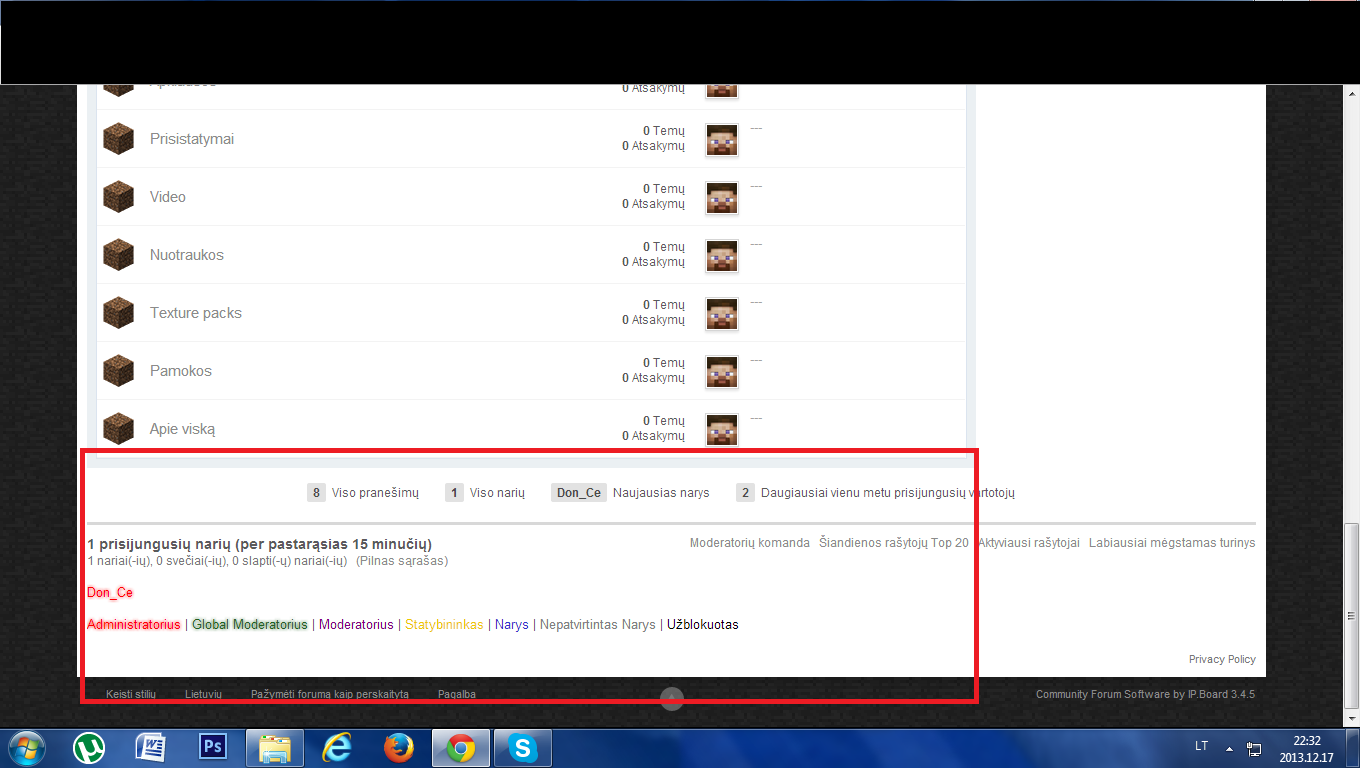This screenshot has width=1360, height=768.
Task: Open Aktyviausi rašytojai list
Action: tap(1029, 543)
